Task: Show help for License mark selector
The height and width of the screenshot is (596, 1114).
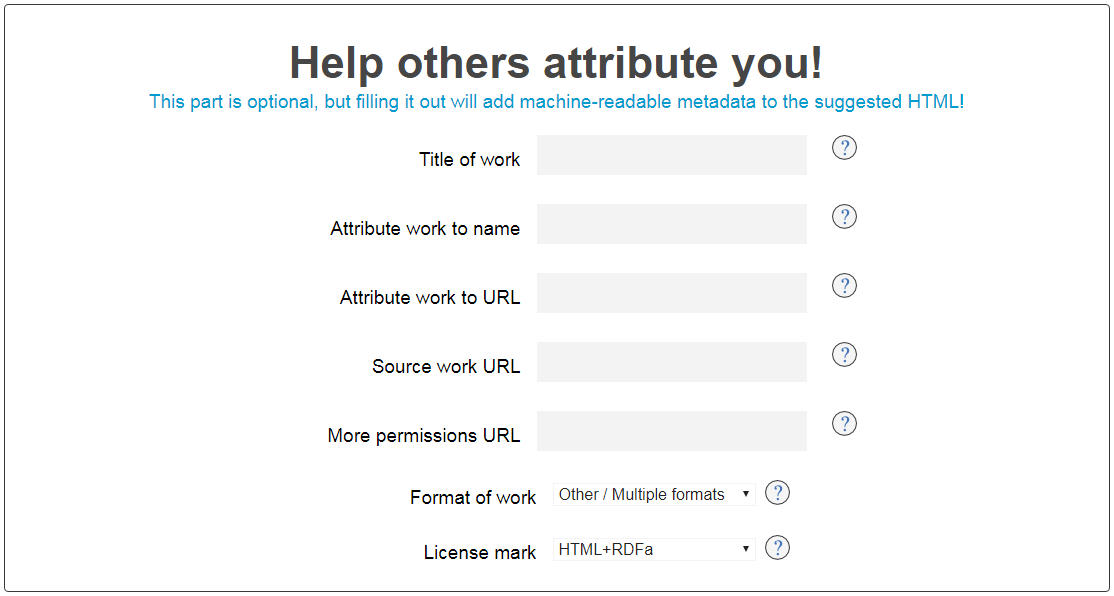Action: point(777,548)
